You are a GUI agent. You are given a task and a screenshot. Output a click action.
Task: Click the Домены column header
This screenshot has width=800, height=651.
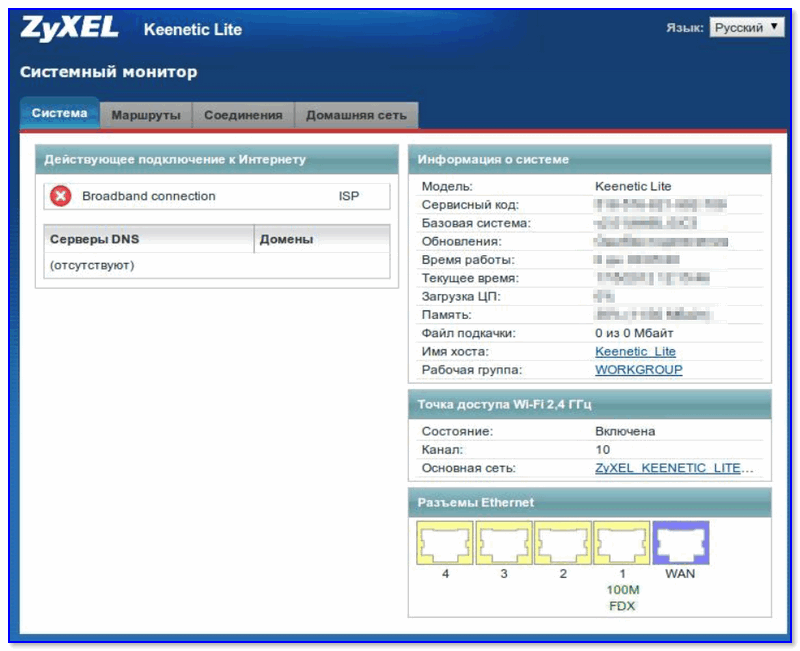point(322,239)
